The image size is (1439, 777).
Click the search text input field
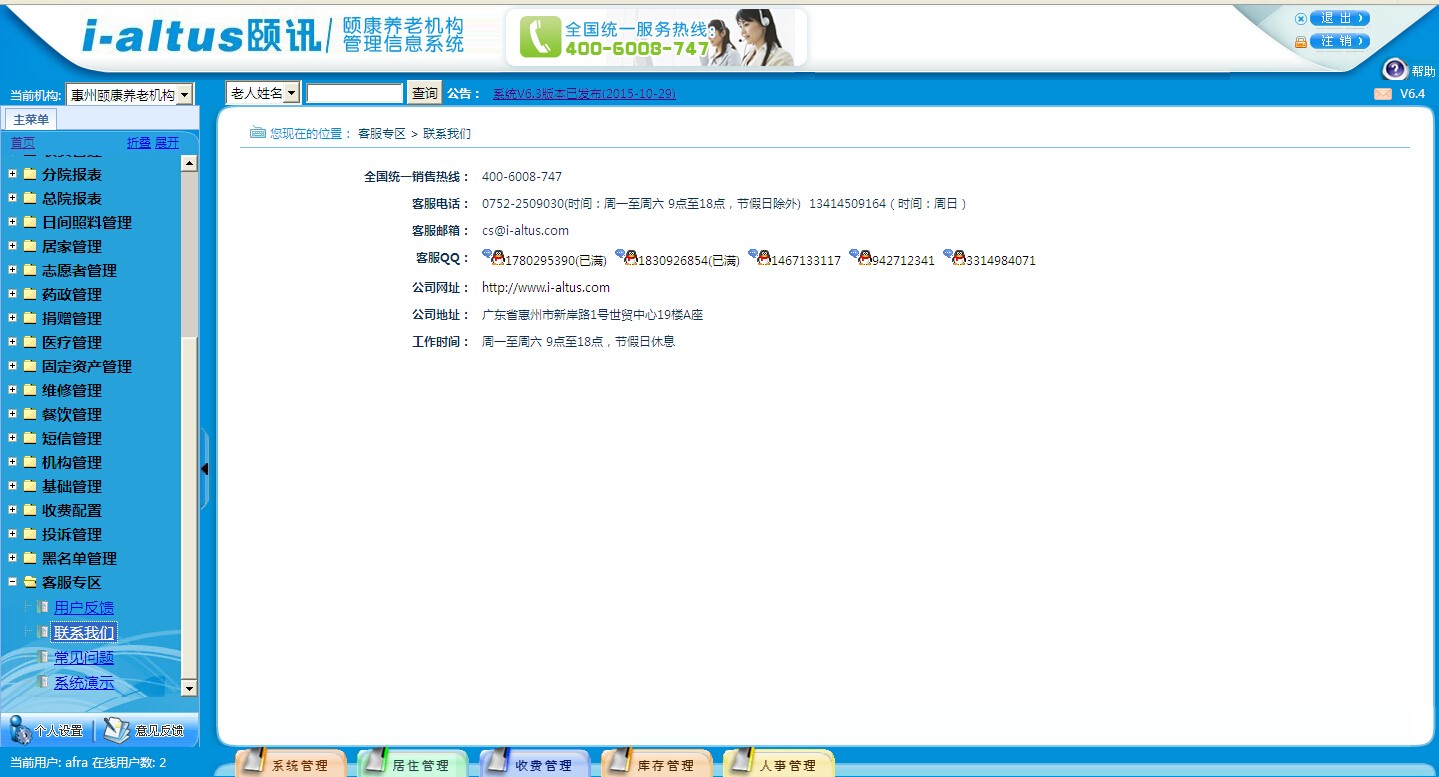tap(355, 93)
